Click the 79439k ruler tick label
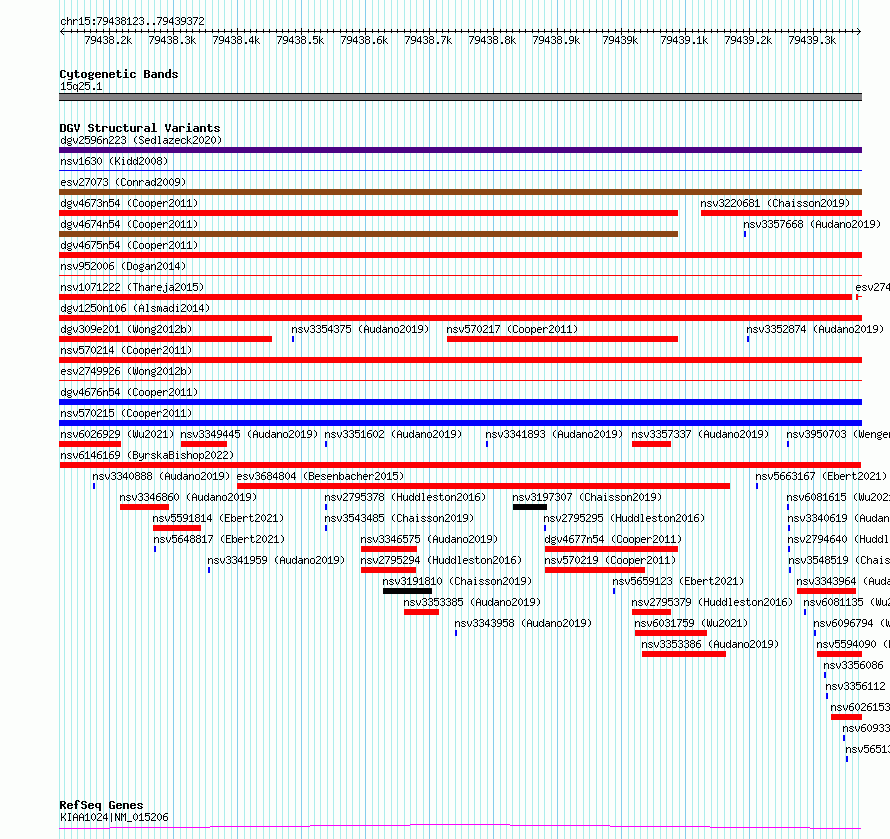 point(620,40)
